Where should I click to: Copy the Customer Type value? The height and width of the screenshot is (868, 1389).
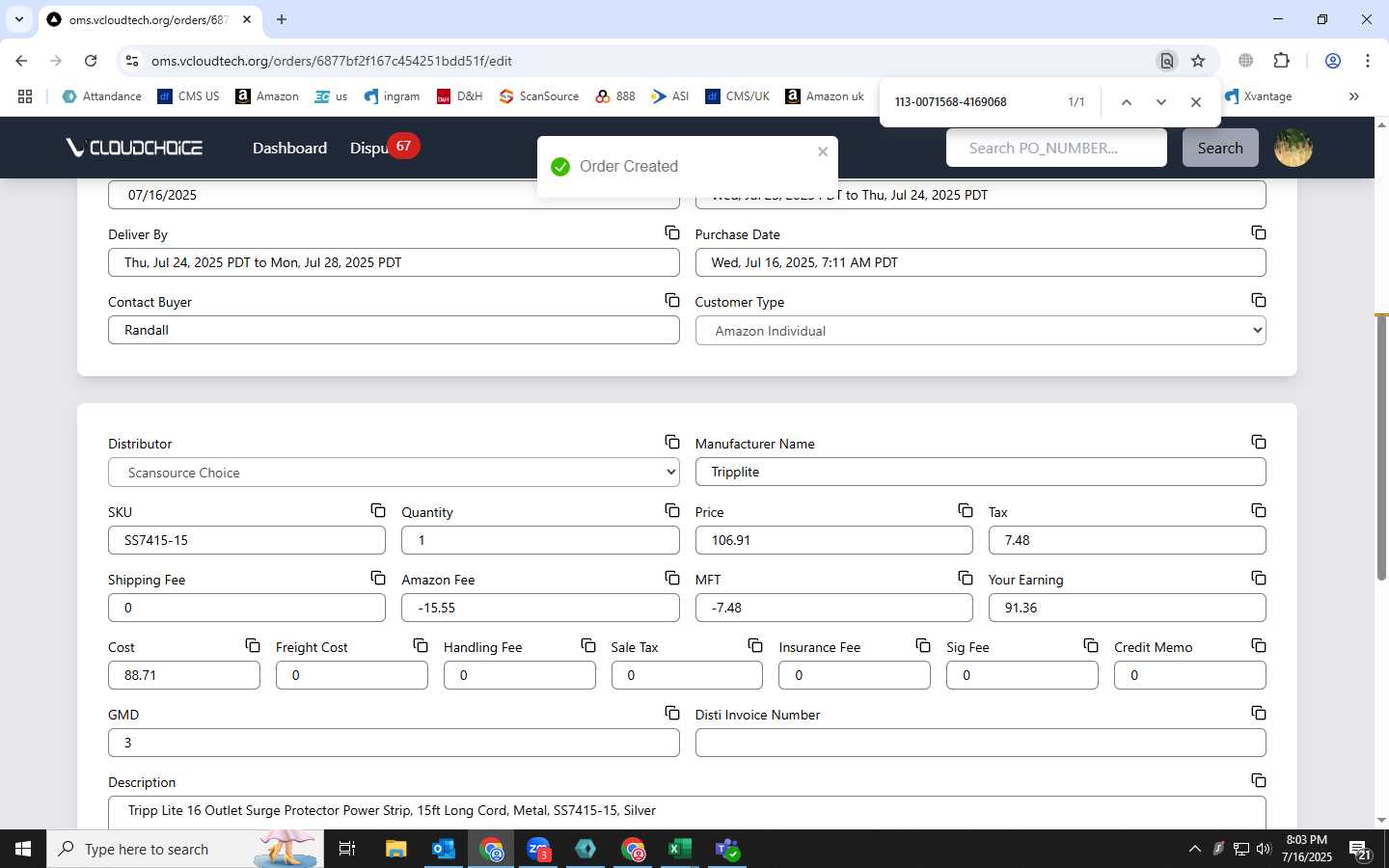click(1259, 300)
